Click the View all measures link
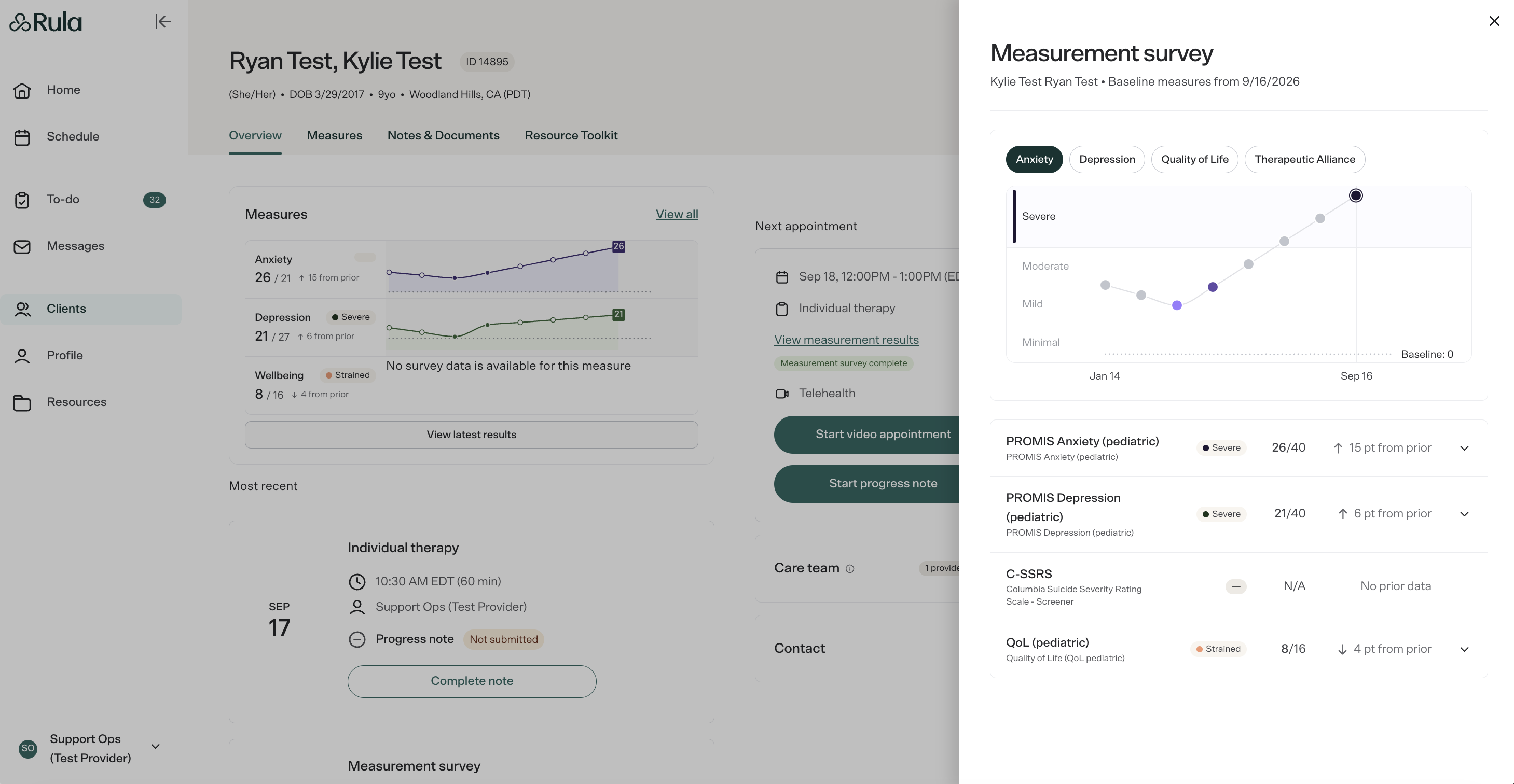This screenshot has width=1514, height=784. [x=677, y=214]
